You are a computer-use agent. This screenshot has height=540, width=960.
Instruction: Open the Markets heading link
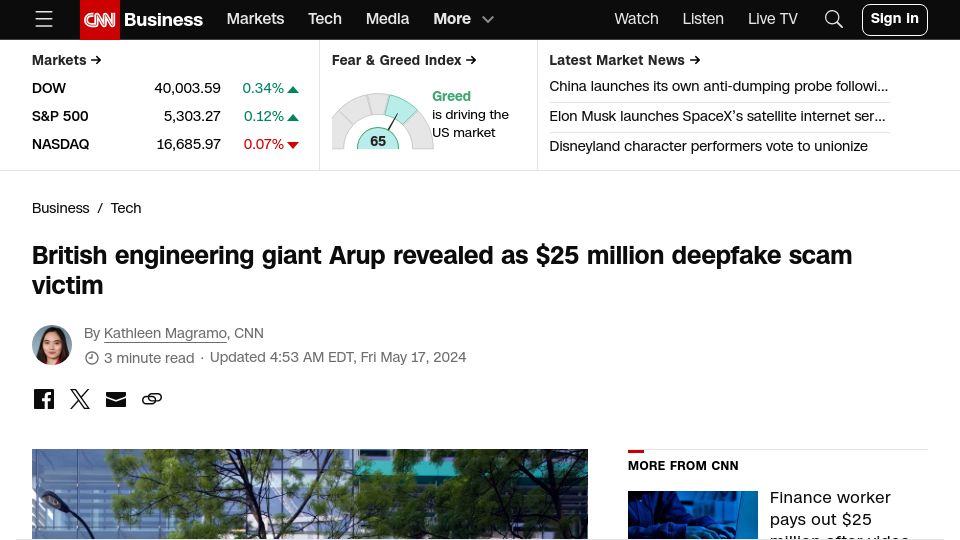pyautogui.click(x=66, y=60)
